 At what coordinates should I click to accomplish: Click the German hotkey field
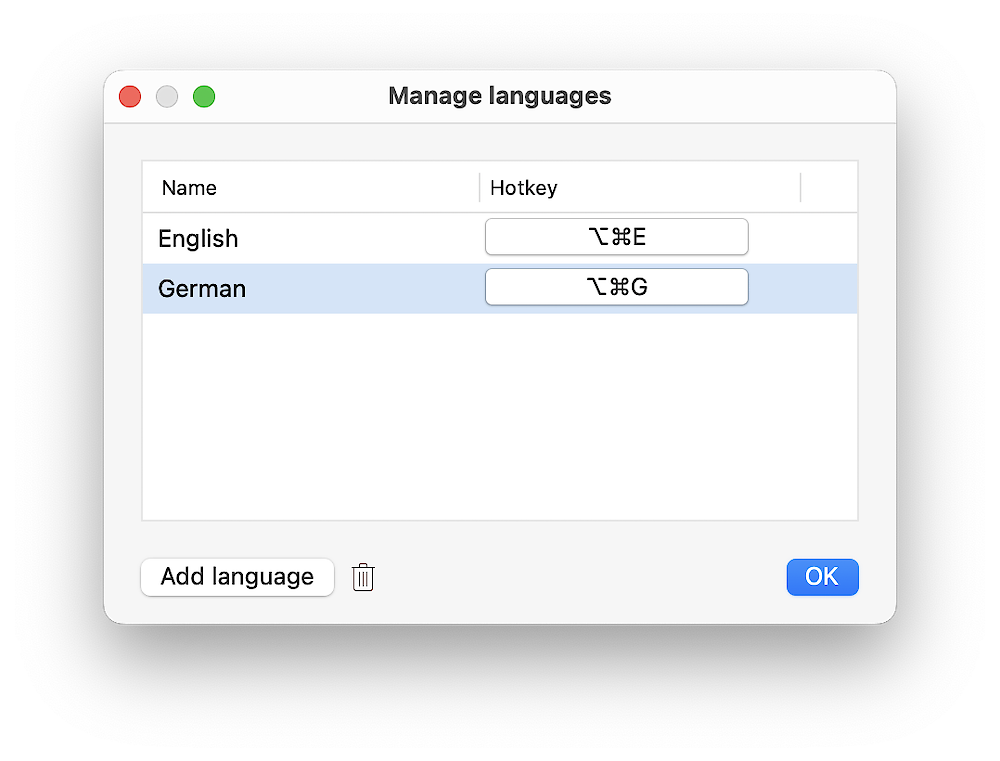point(616,287)
